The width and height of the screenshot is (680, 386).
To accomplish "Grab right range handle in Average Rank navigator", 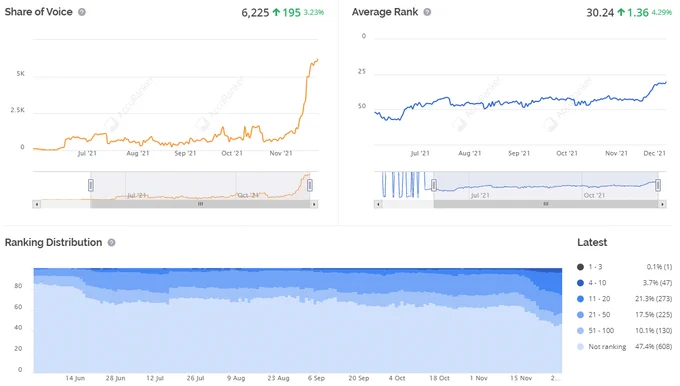I will tap(658, 185).
